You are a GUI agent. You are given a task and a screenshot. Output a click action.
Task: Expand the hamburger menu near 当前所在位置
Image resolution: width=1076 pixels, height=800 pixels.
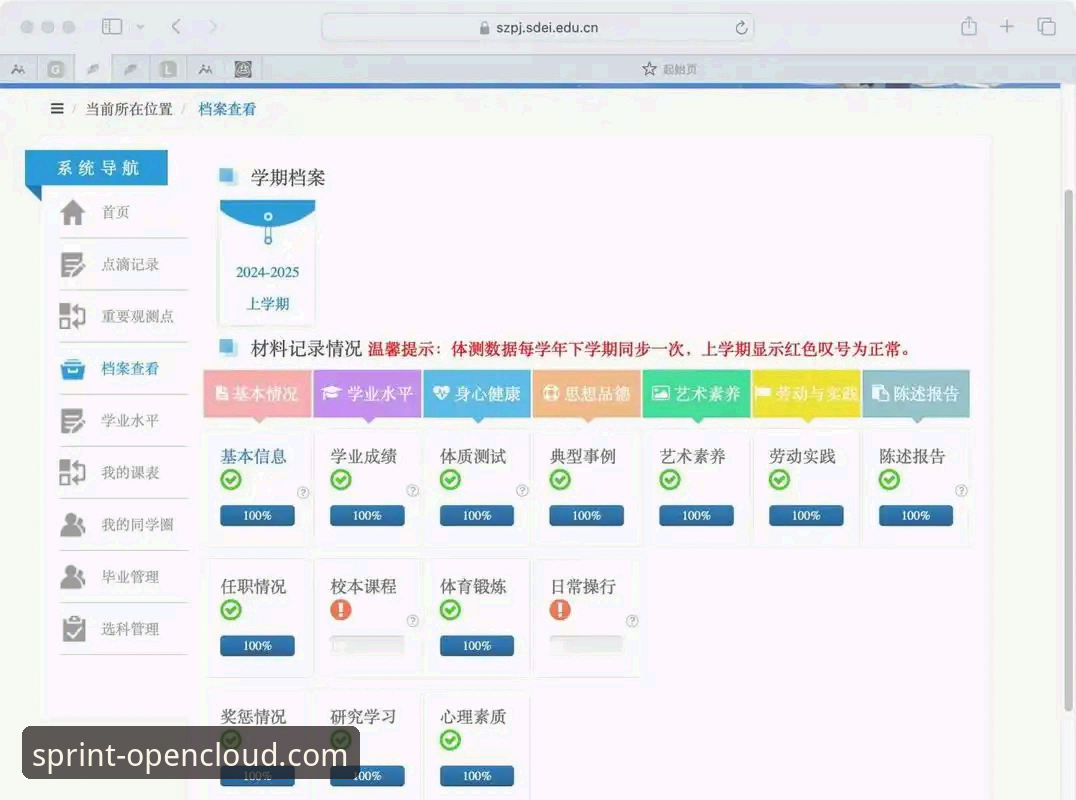(57, 108)
